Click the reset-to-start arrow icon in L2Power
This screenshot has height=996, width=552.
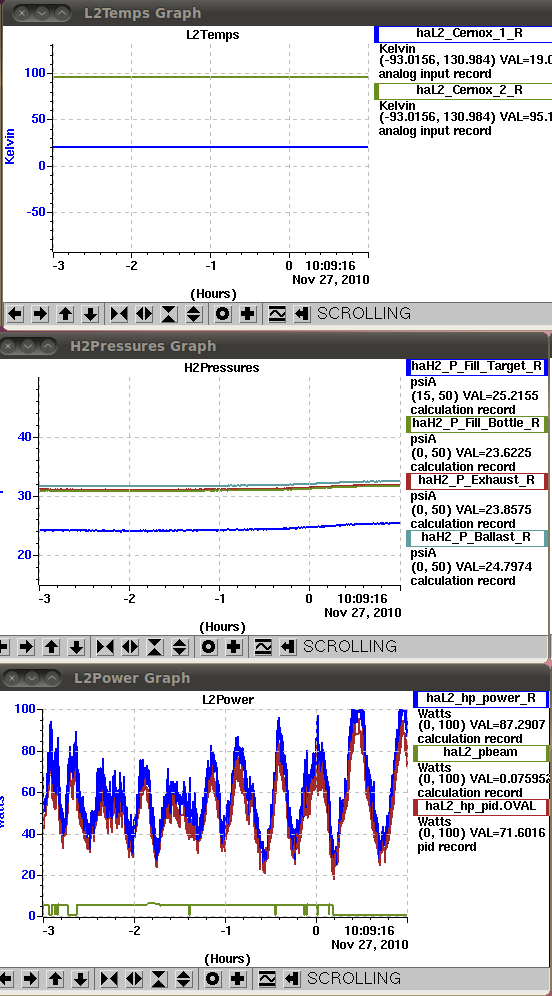tap(292, 978)
